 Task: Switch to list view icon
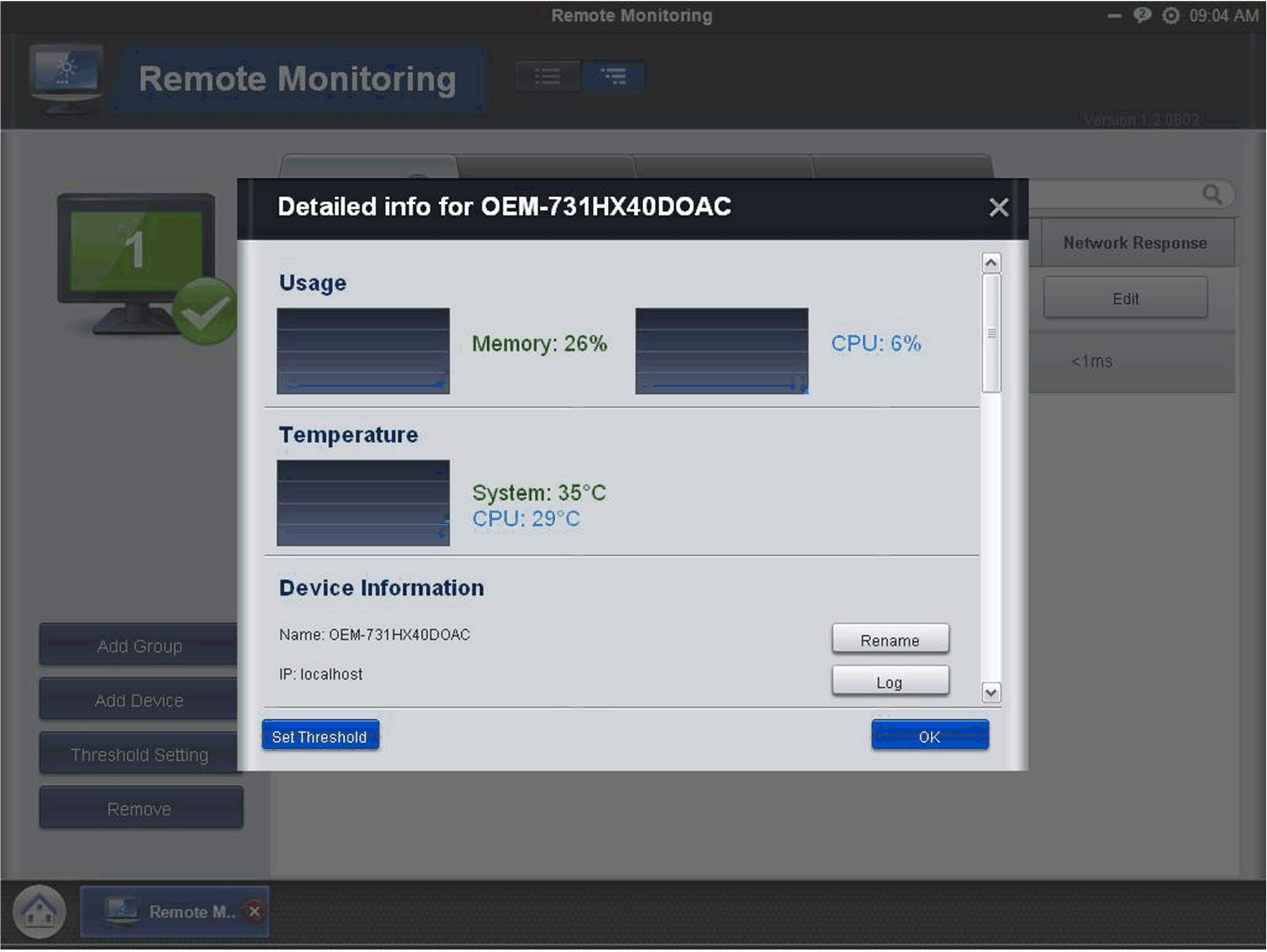(x=547, y=77)
